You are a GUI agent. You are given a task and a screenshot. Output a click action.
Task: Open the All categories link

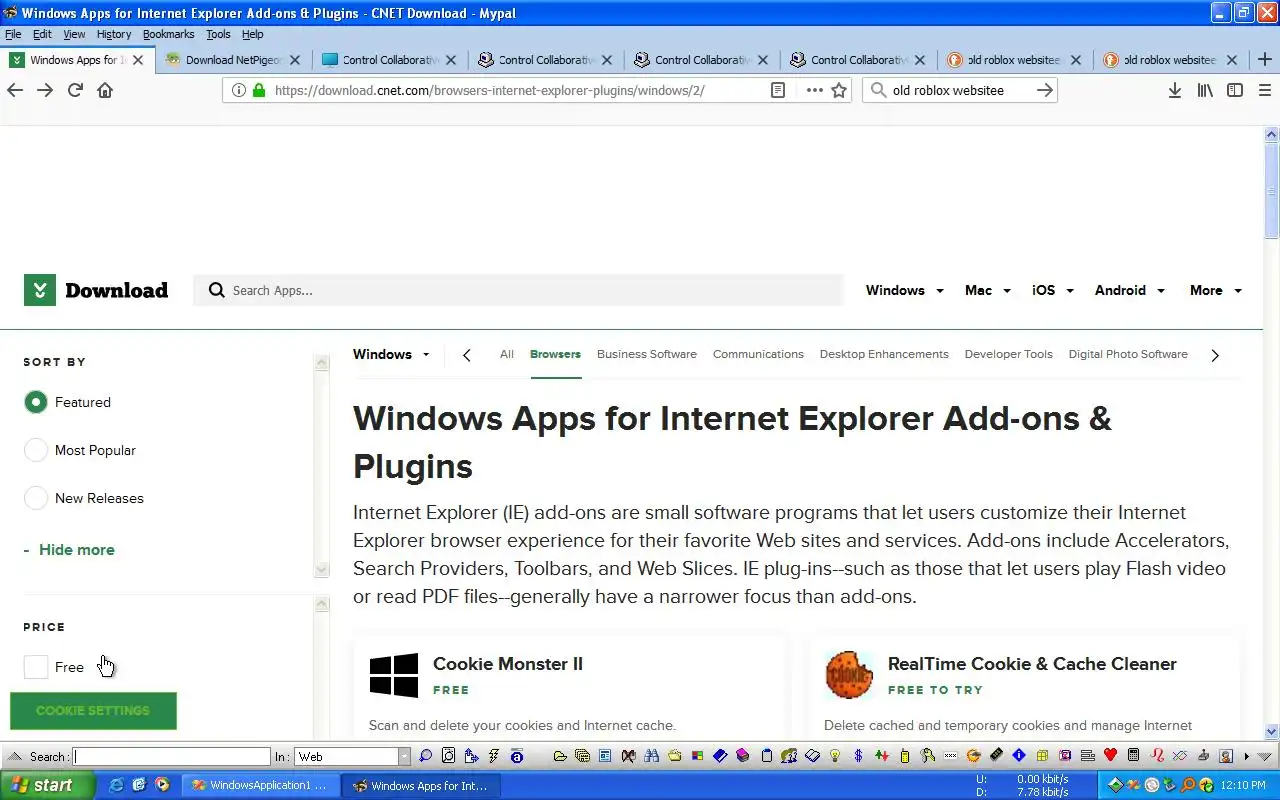click(507, 354)
